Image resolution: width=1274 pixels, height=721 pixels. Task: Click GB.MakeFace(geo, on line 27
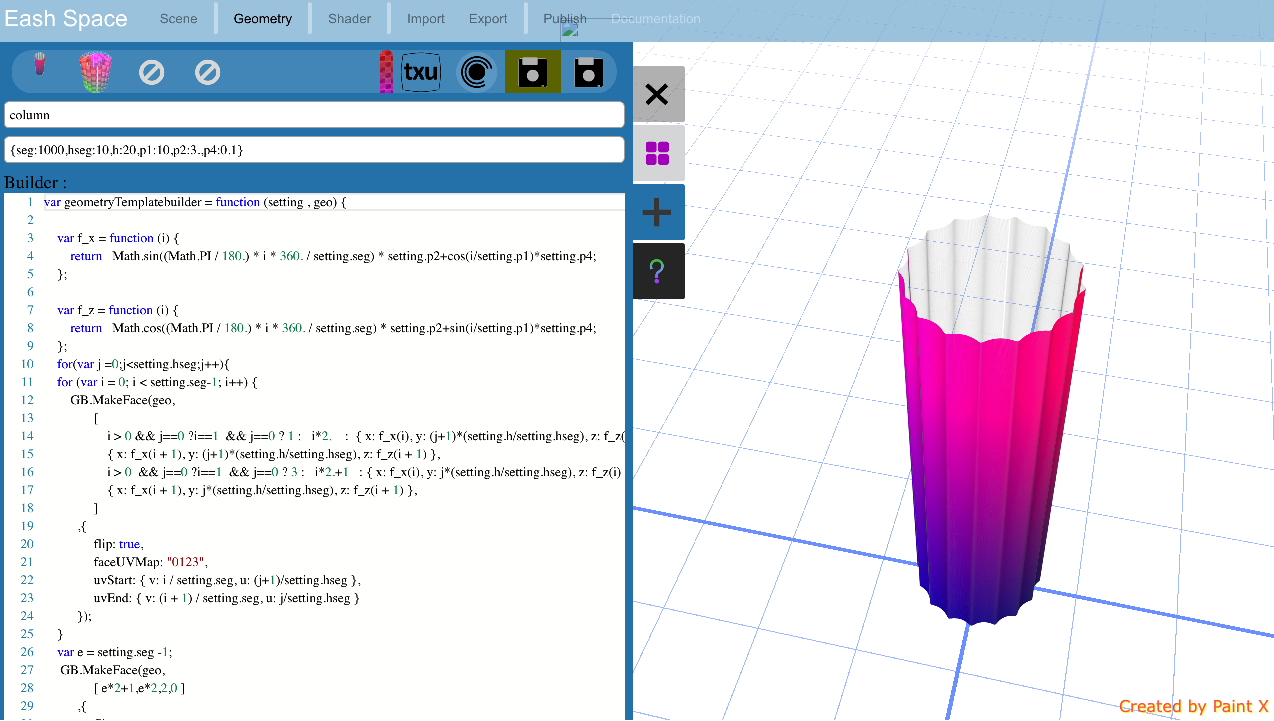[112, 670]
